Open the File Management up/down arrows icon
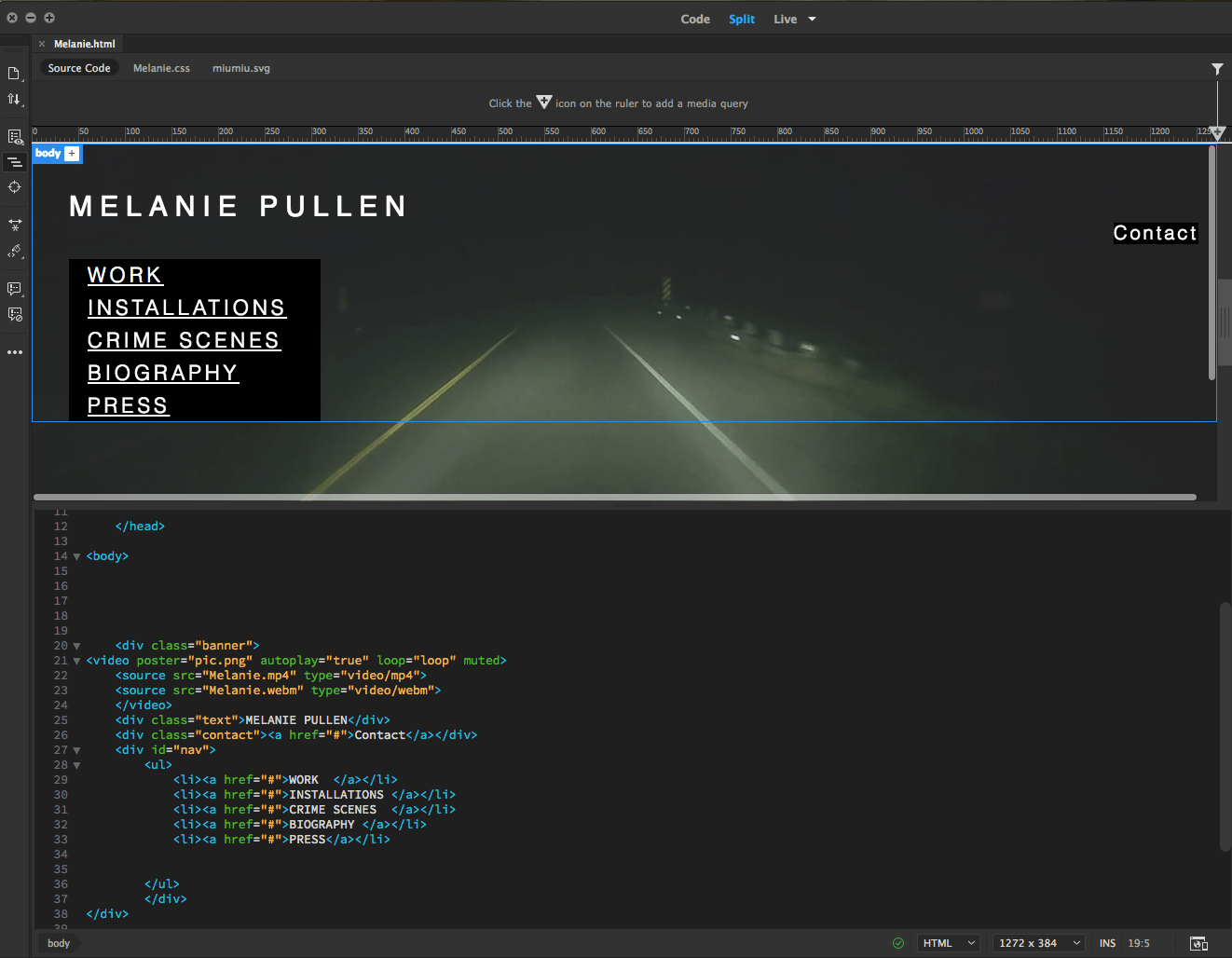 click(14, 99)
